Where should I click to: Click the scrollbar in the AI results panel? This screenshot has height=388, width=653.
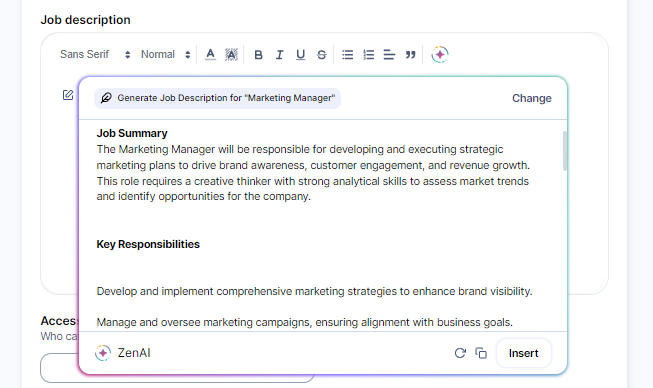(565, 151)
